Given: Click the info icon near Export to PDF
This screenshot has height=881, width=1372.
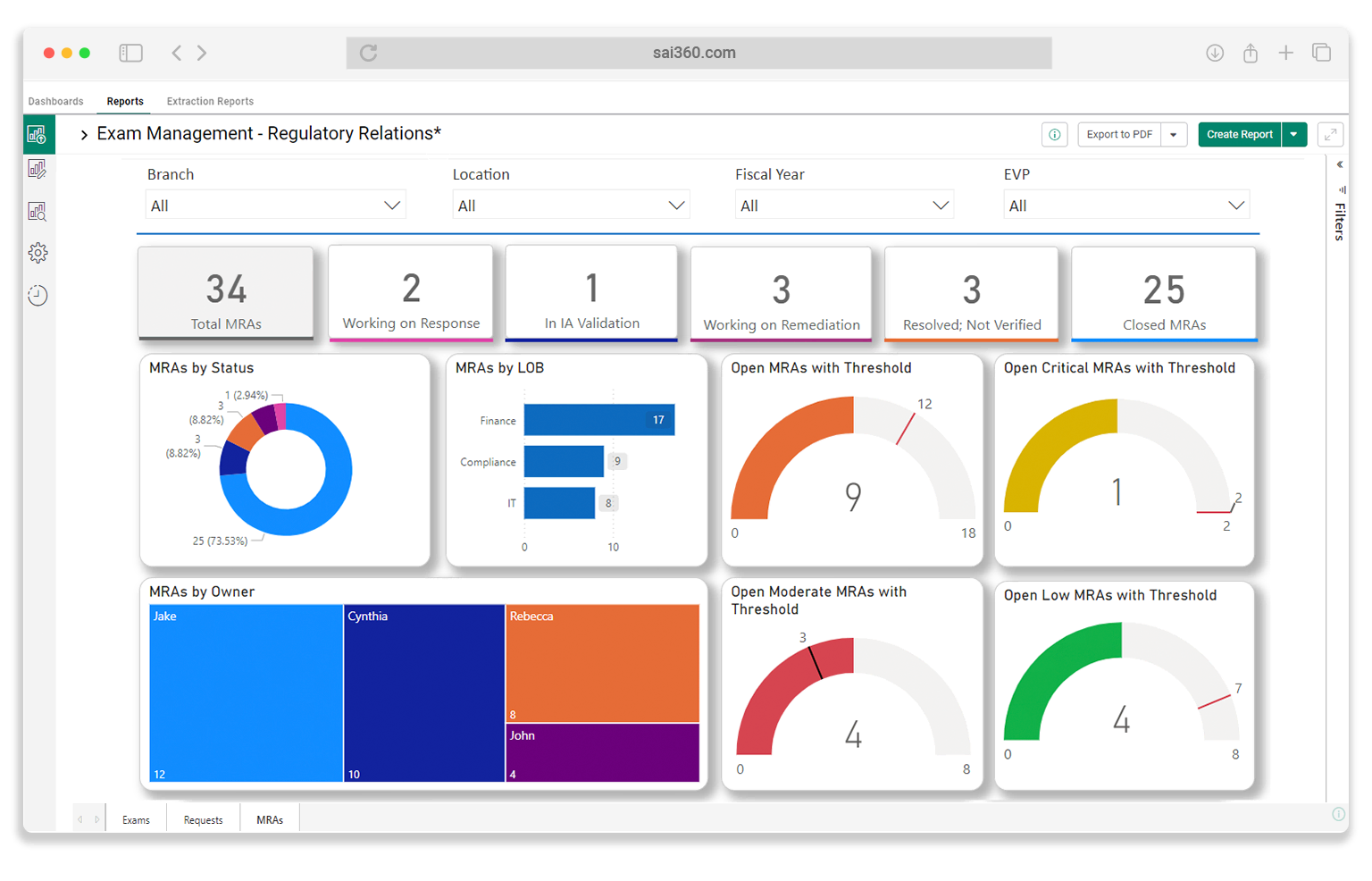Looking at the screenshot, I should tap(1054, 134).
